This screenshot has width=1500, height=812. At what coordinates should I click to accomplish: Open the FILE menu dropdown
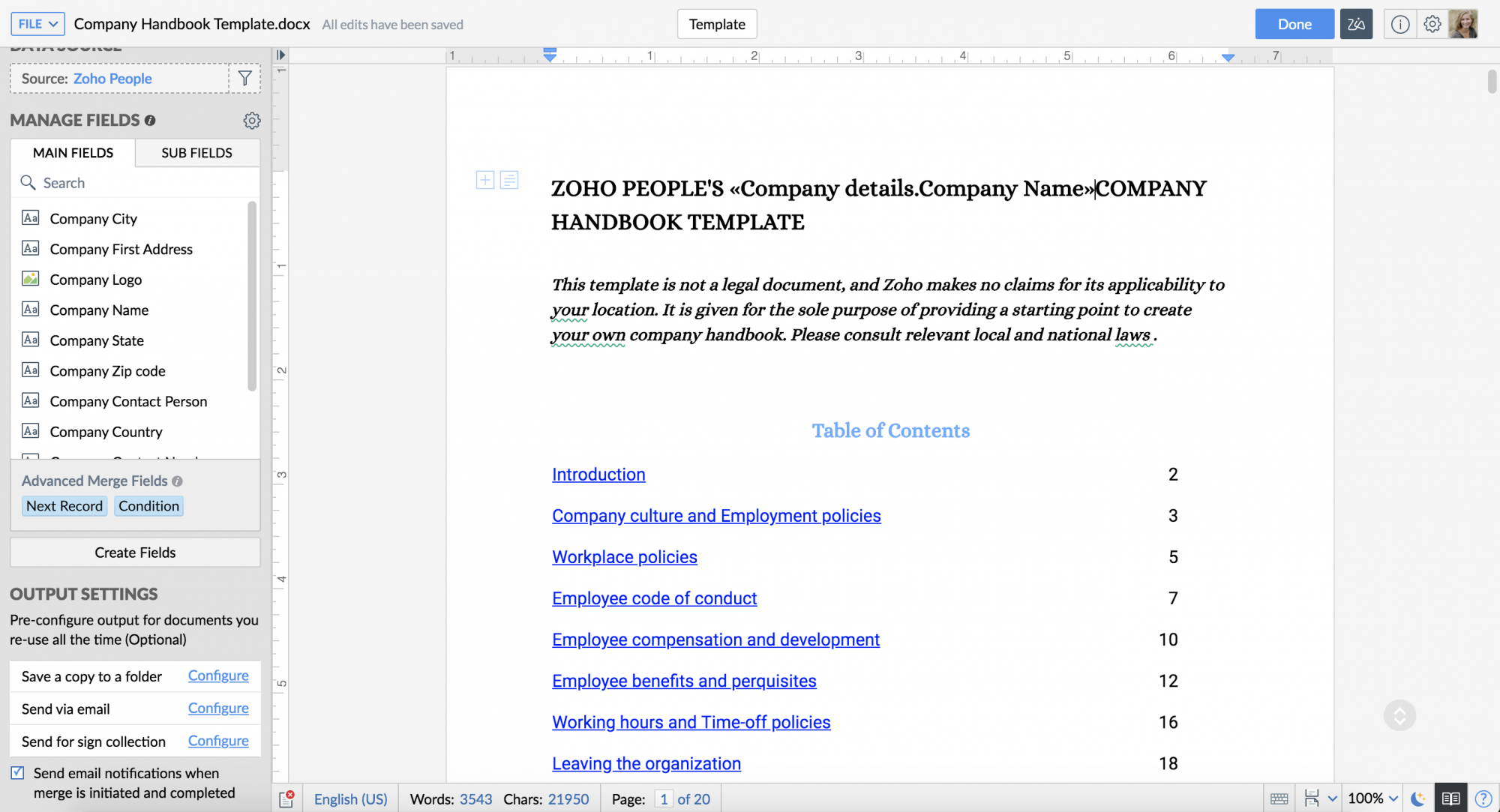(x=37, y=24)
